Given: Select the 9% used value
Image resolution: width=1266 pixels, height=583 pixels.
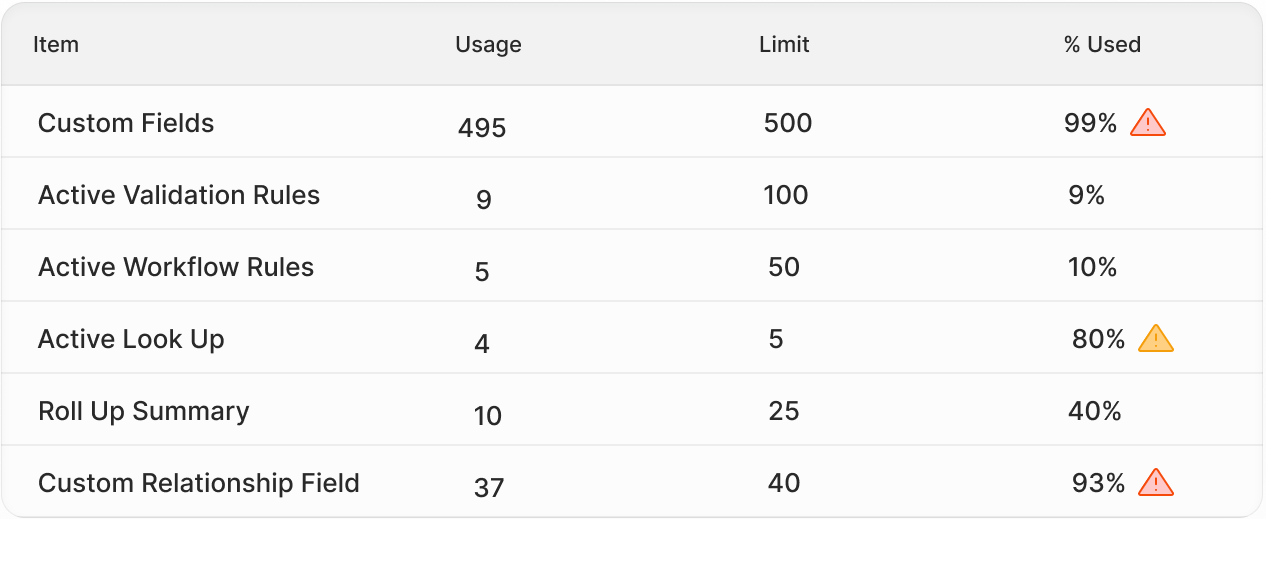Looking at the screenshot, I should 1086,195.
